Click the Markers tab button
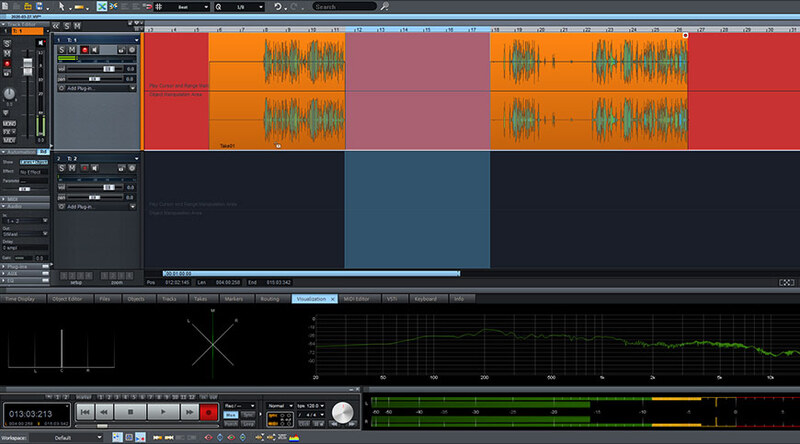 tap(233, 298)
